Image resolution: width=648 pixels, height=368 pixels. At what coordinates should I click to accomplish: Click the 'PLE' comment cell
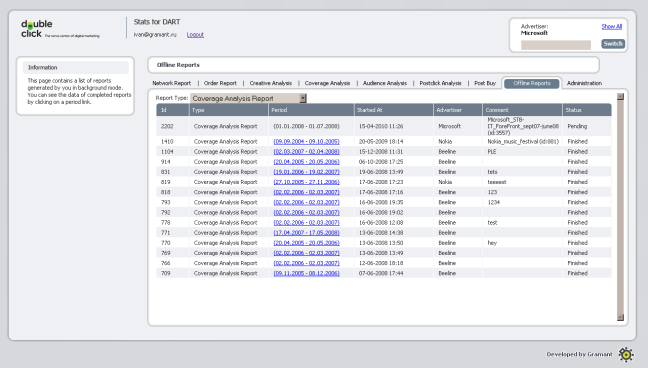tap(492, 152)
